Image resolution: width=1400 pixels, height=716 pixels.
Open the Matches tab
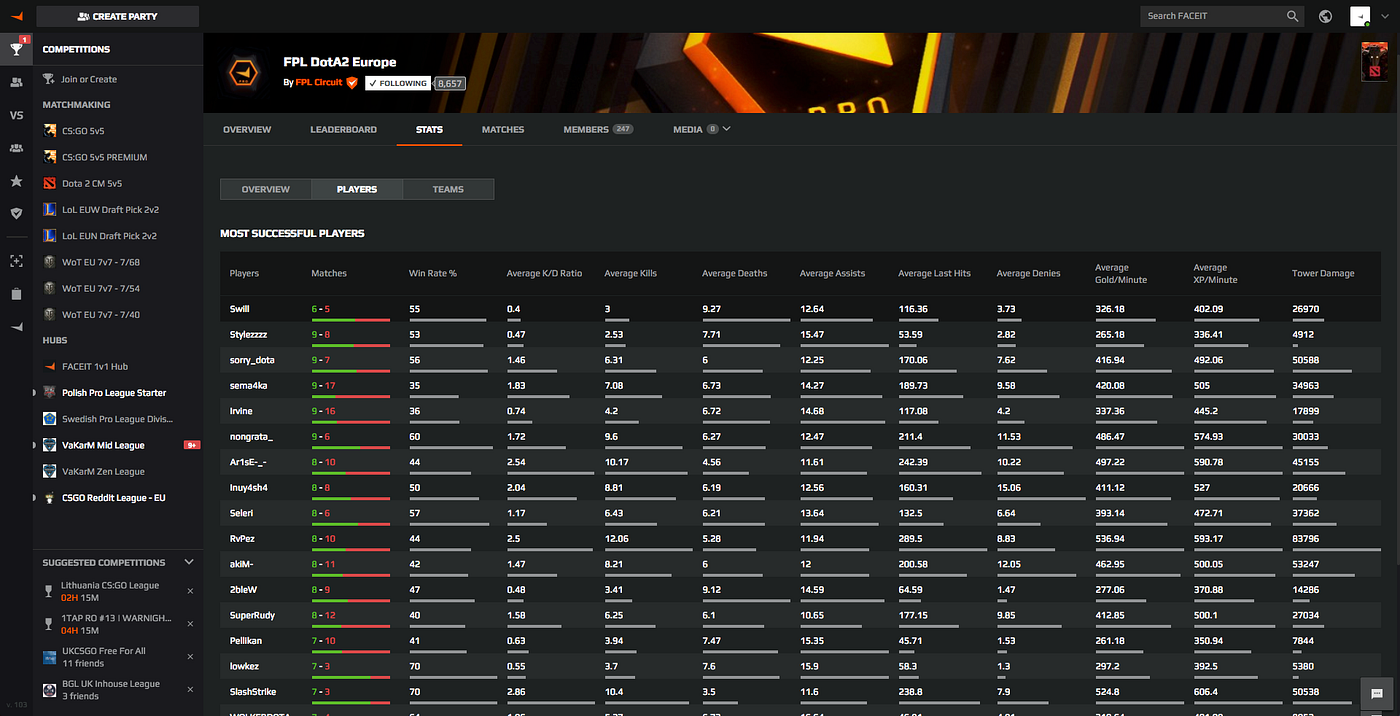point(502,130)
